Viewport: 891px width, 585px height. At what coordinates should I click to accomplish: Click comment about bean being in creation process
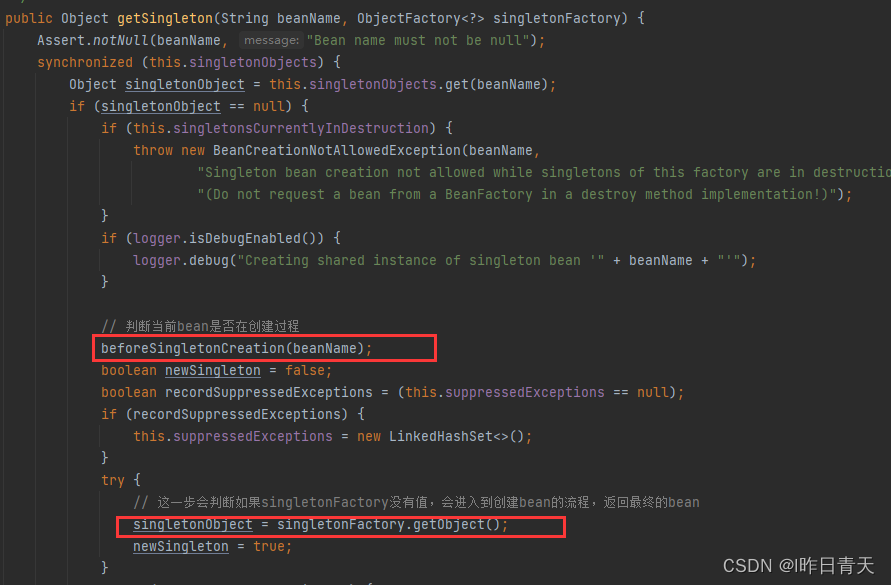pos(200,326)
